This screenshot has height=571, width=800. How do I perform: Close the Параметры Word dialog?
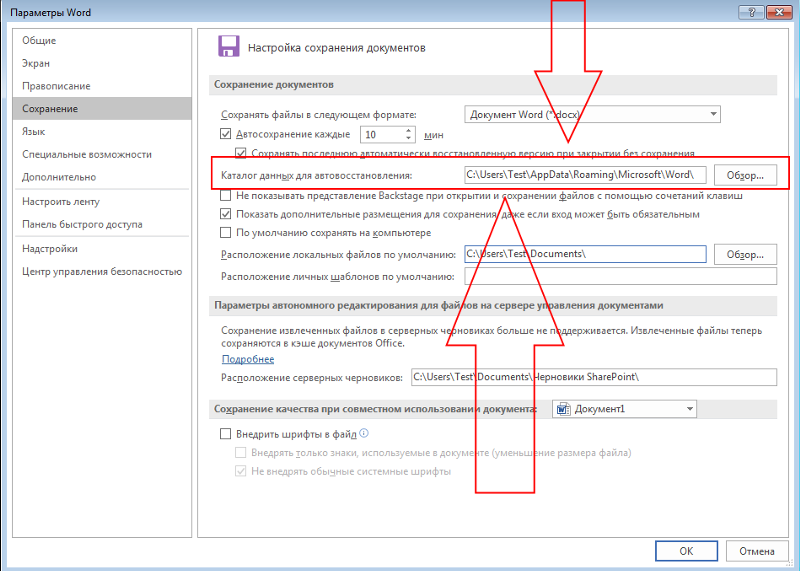[x=780, y=12]
